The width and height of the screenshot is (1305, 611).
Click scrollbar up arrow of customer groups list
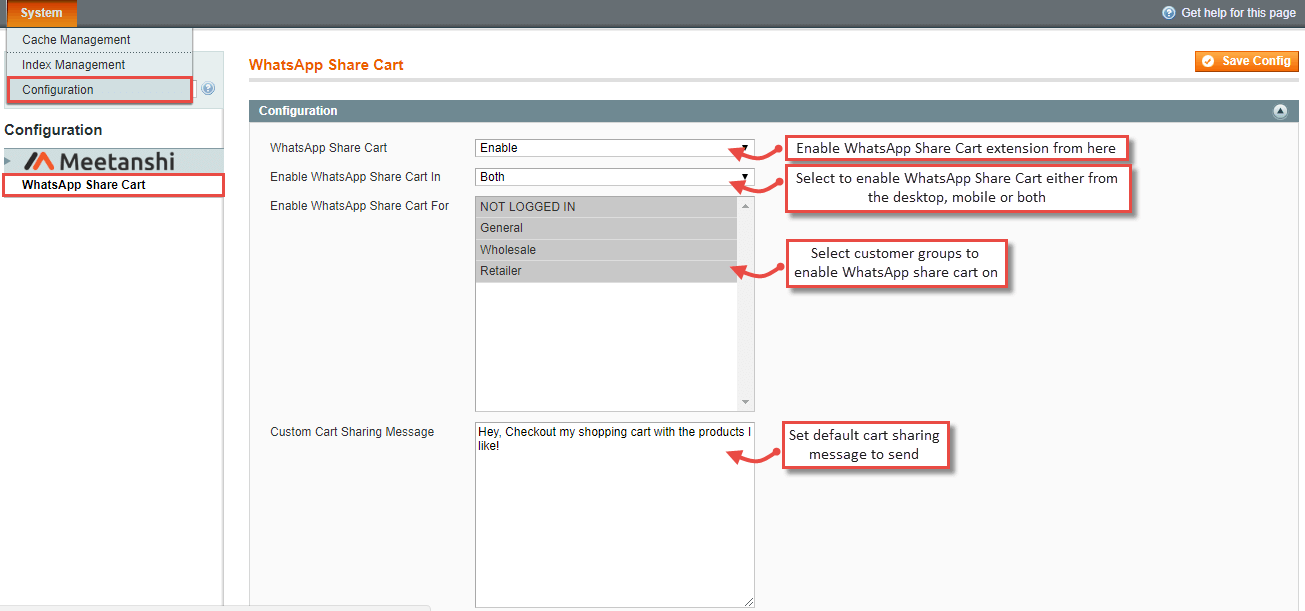(745, 205)
